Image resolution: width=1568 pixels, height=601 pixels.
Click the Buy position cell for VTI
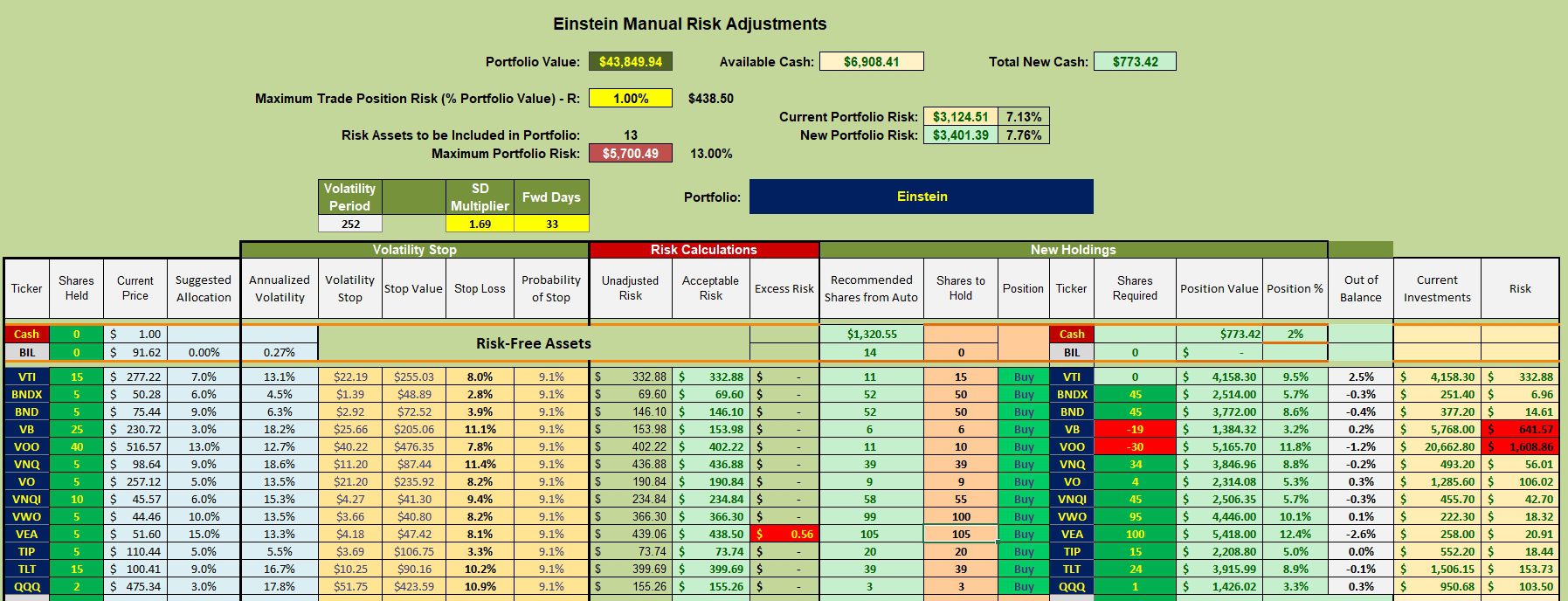(x=1024, y=376)
